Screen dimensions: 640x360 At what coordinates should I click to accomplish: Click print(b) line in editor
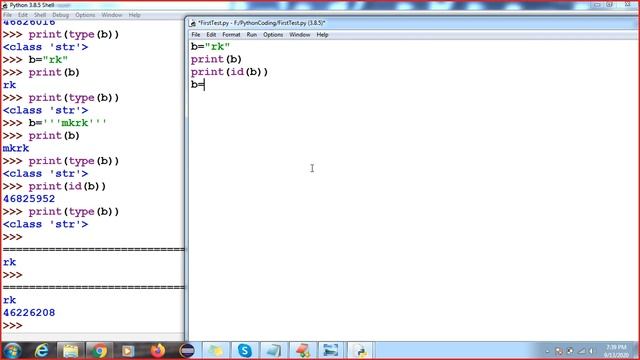coord(216,59)
